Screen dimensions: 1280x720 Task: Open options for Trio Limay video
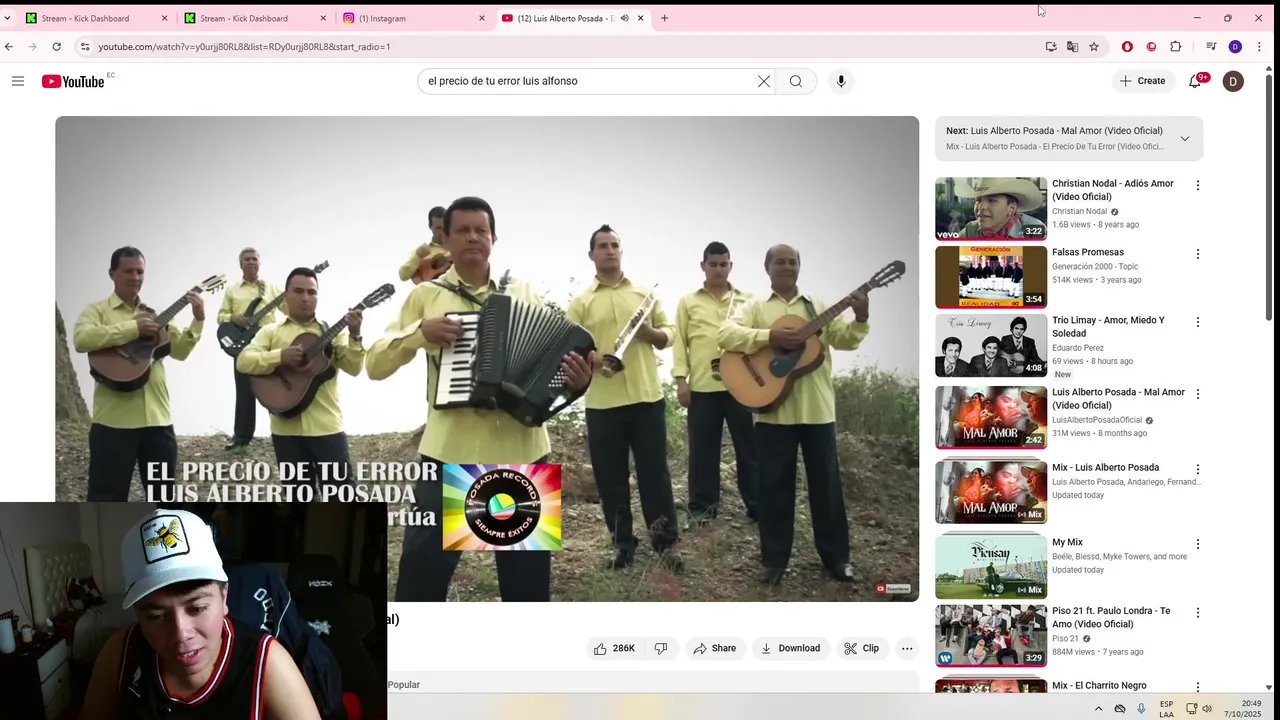point(1197,322)
